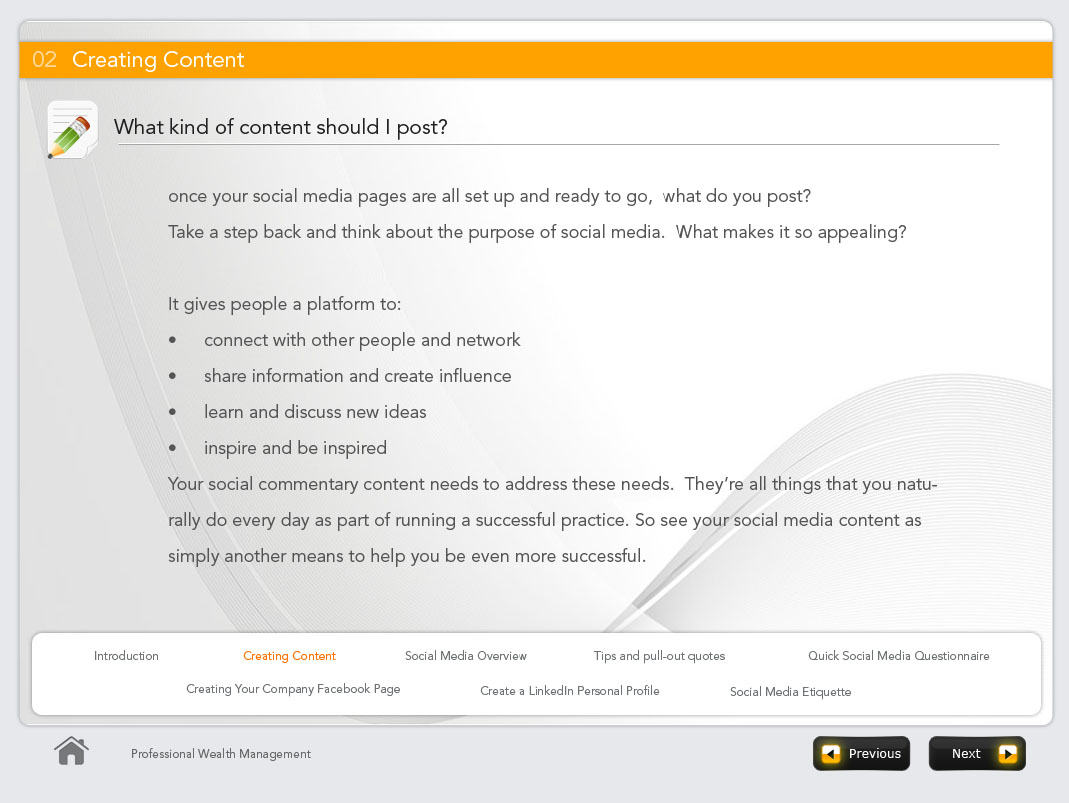Viewport: 1069px width, 803px height.
Task: Click the Professional Wealth Management label
Action: [x=221, y=754]
